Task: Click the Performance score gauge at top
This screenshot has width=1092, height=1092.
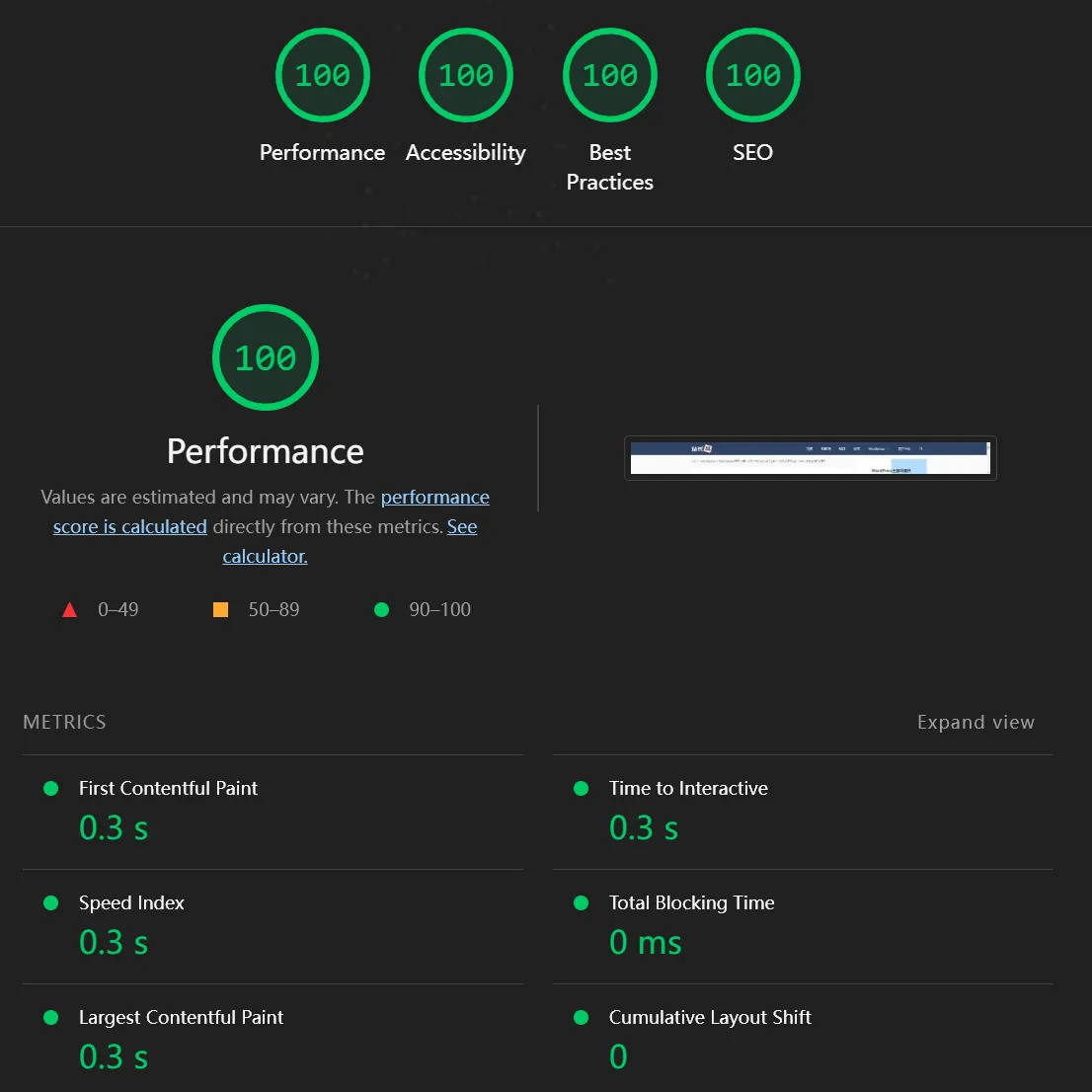Action: pos(322,75)
